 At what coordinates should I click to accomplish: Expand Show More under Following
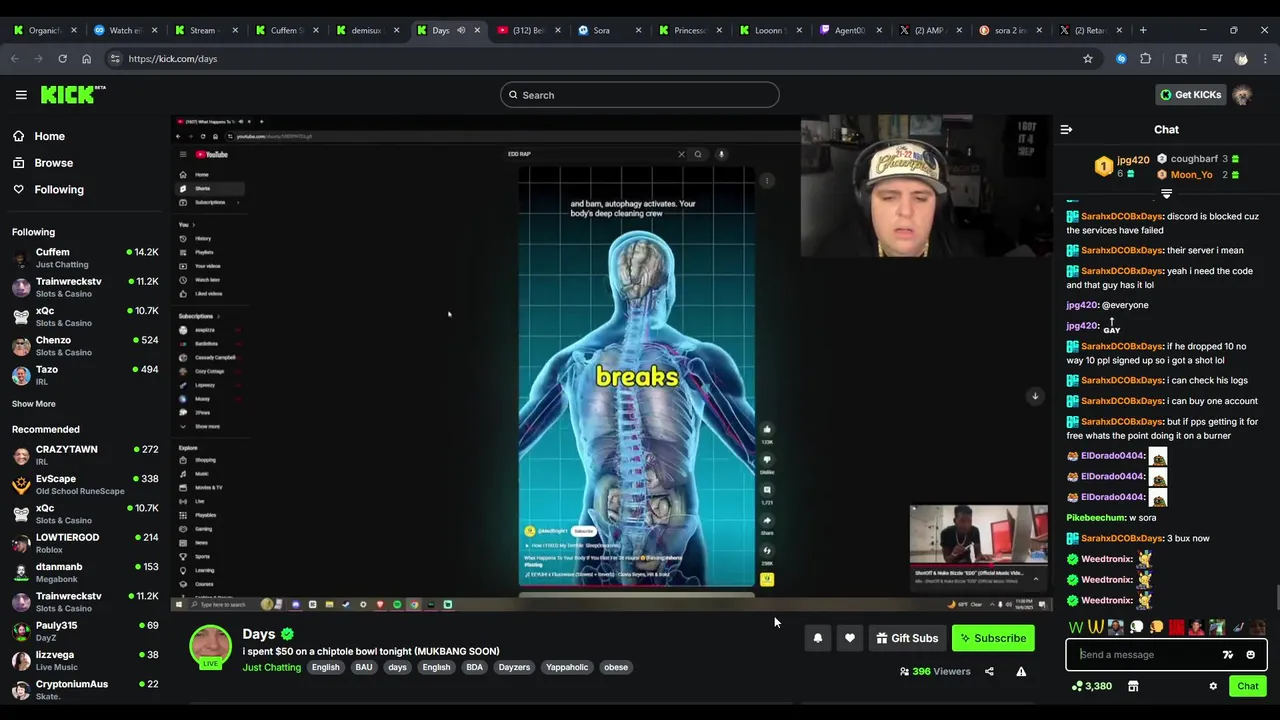point(33,404)
